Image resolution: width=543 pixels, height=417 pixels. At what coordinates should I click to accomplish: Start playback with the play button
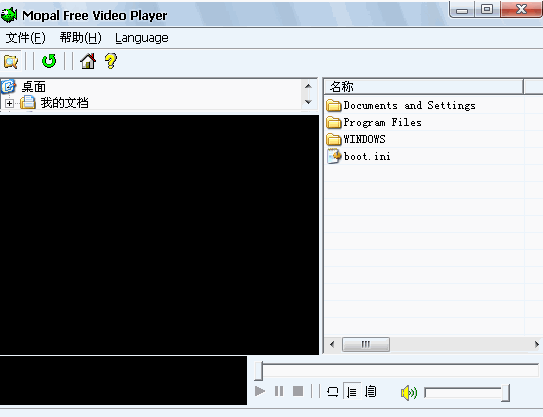pyautogui.click(x=260, y=391)
